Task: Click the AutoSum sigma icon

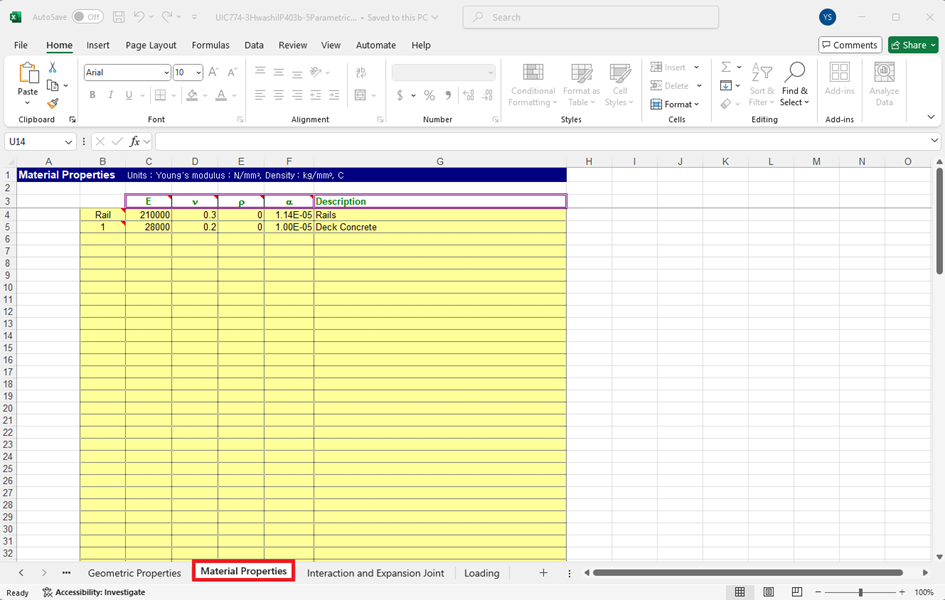Action: [727, 67]
